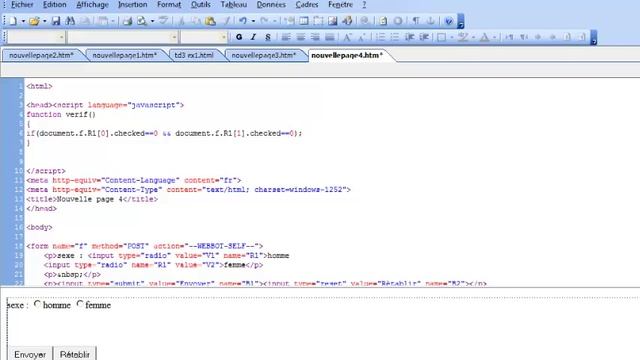Open the Affichage menu
Screen dimensions: 640x360
point(92,4)
